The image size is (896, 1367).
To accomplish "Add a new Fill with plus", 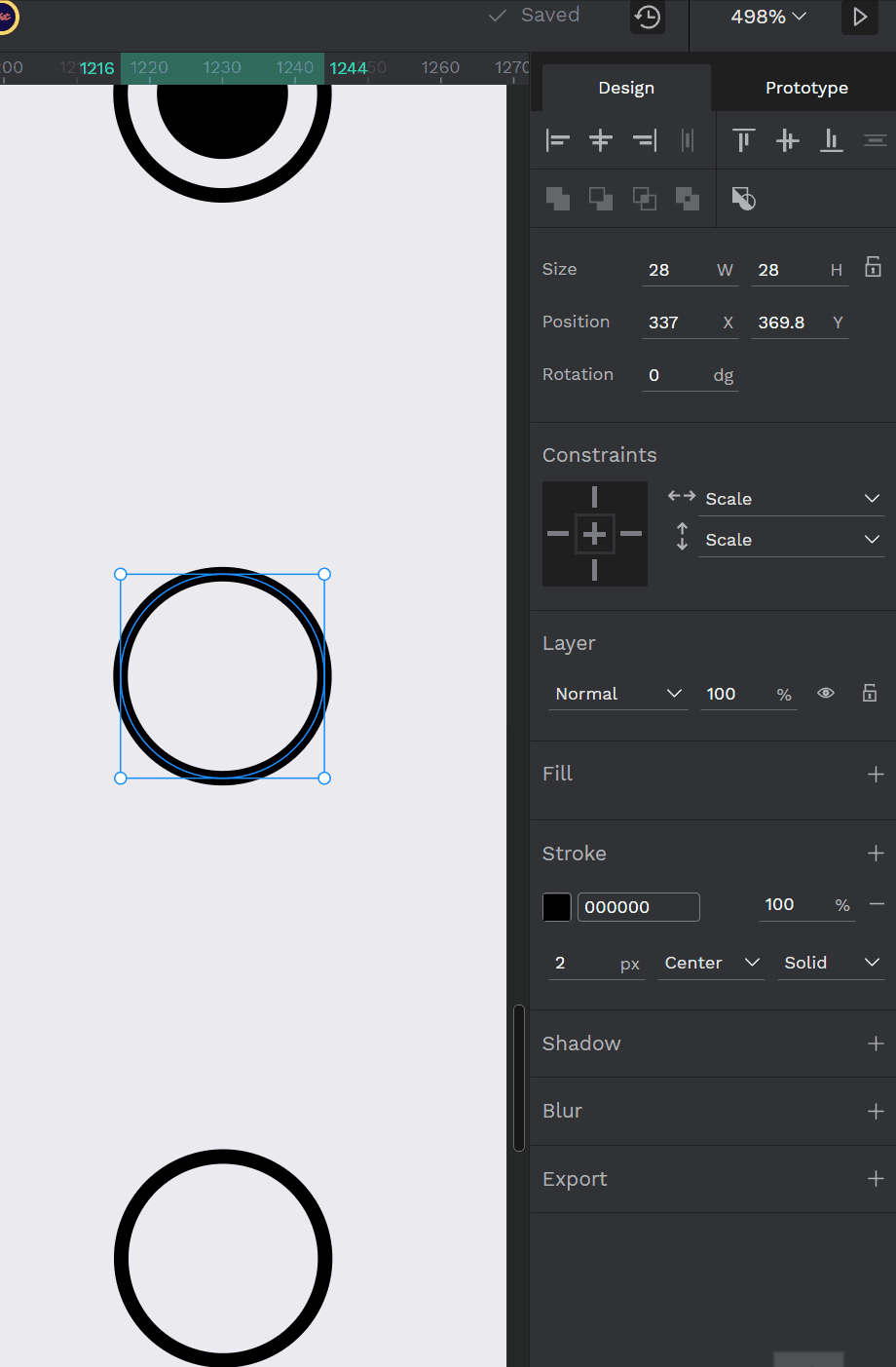I will [x=876, y=774].
